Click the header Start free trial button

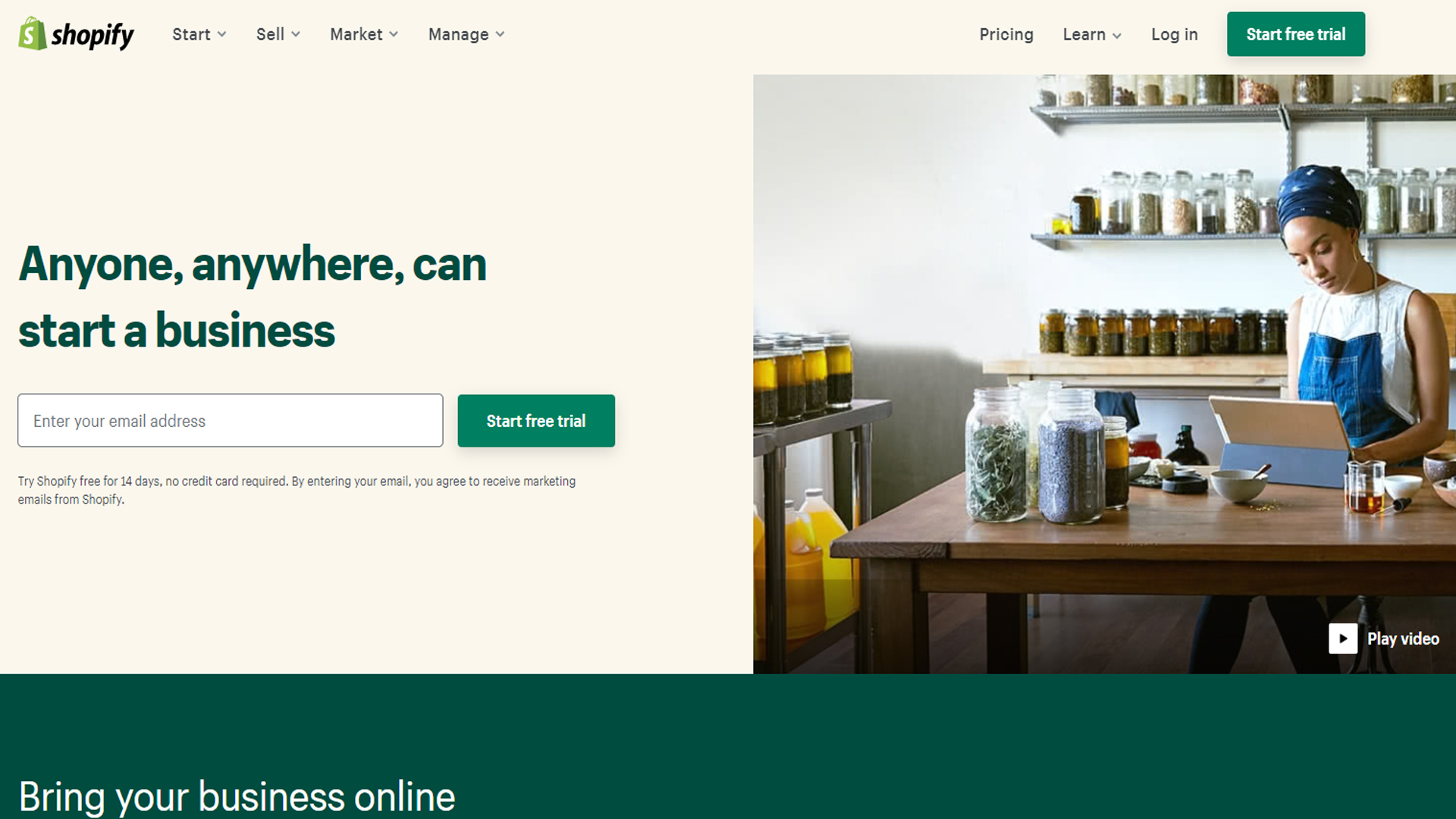coord(1296,33)
